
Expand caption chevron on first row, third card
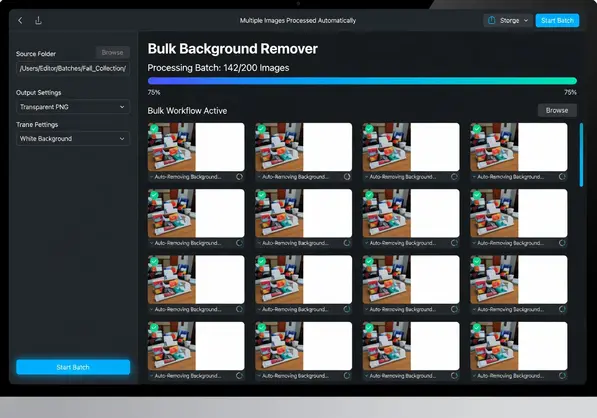[367, 177]
